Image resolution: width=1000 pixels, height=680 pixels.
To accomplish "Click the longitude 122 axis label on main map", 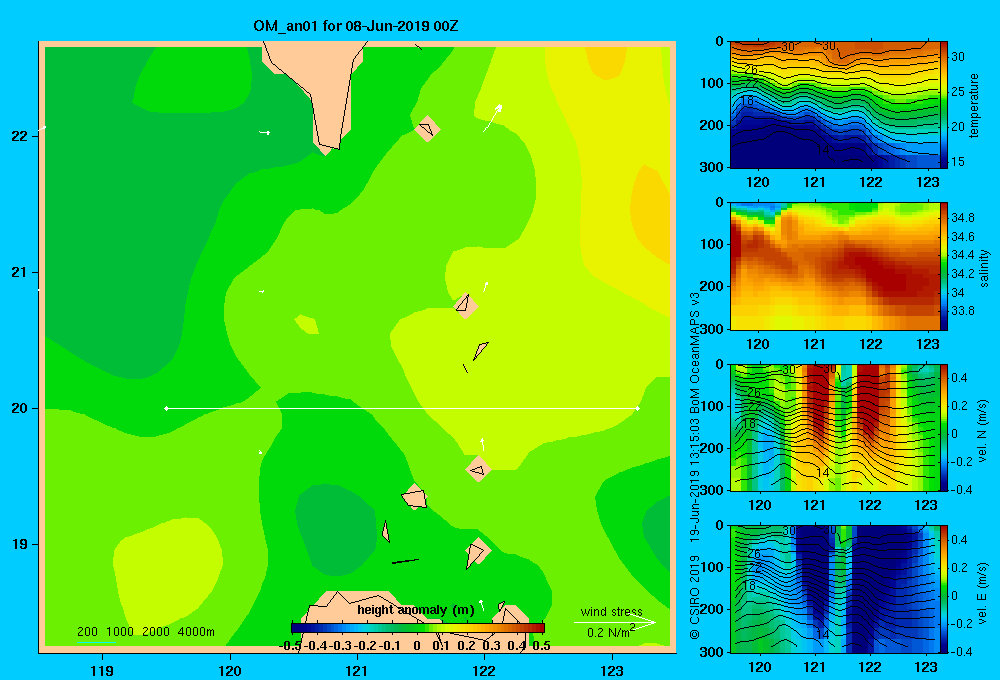I will pyautogui.click(x=484, y=670).
